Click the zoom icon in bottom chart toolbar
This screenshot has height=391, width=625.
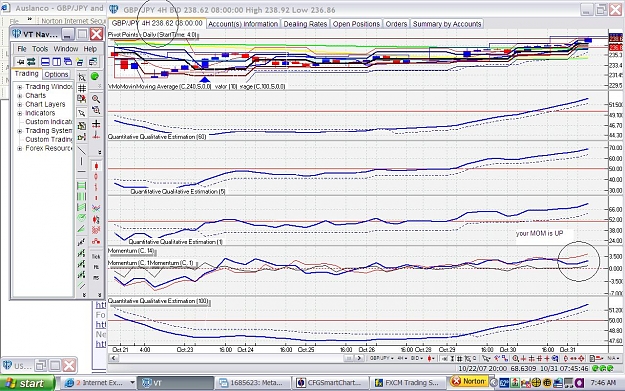(516, 358)
